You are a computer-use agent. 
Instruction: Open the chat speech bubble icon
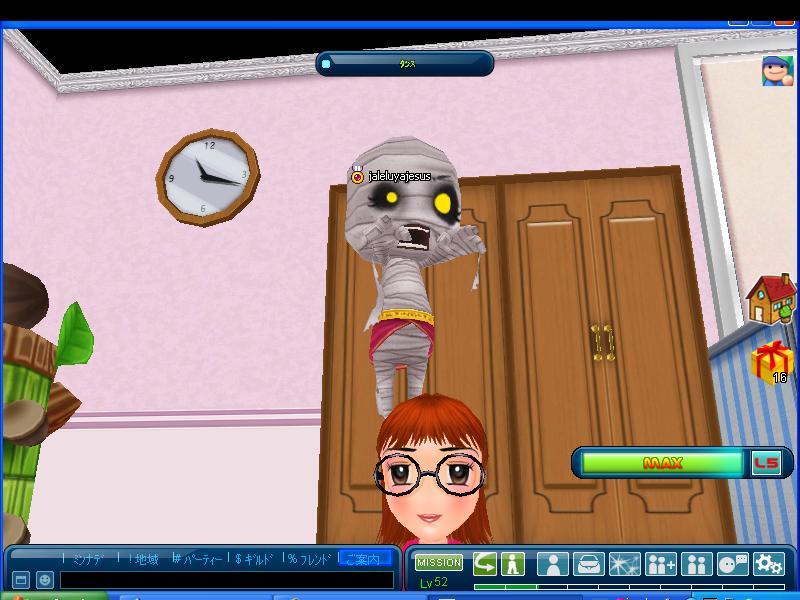733,564
